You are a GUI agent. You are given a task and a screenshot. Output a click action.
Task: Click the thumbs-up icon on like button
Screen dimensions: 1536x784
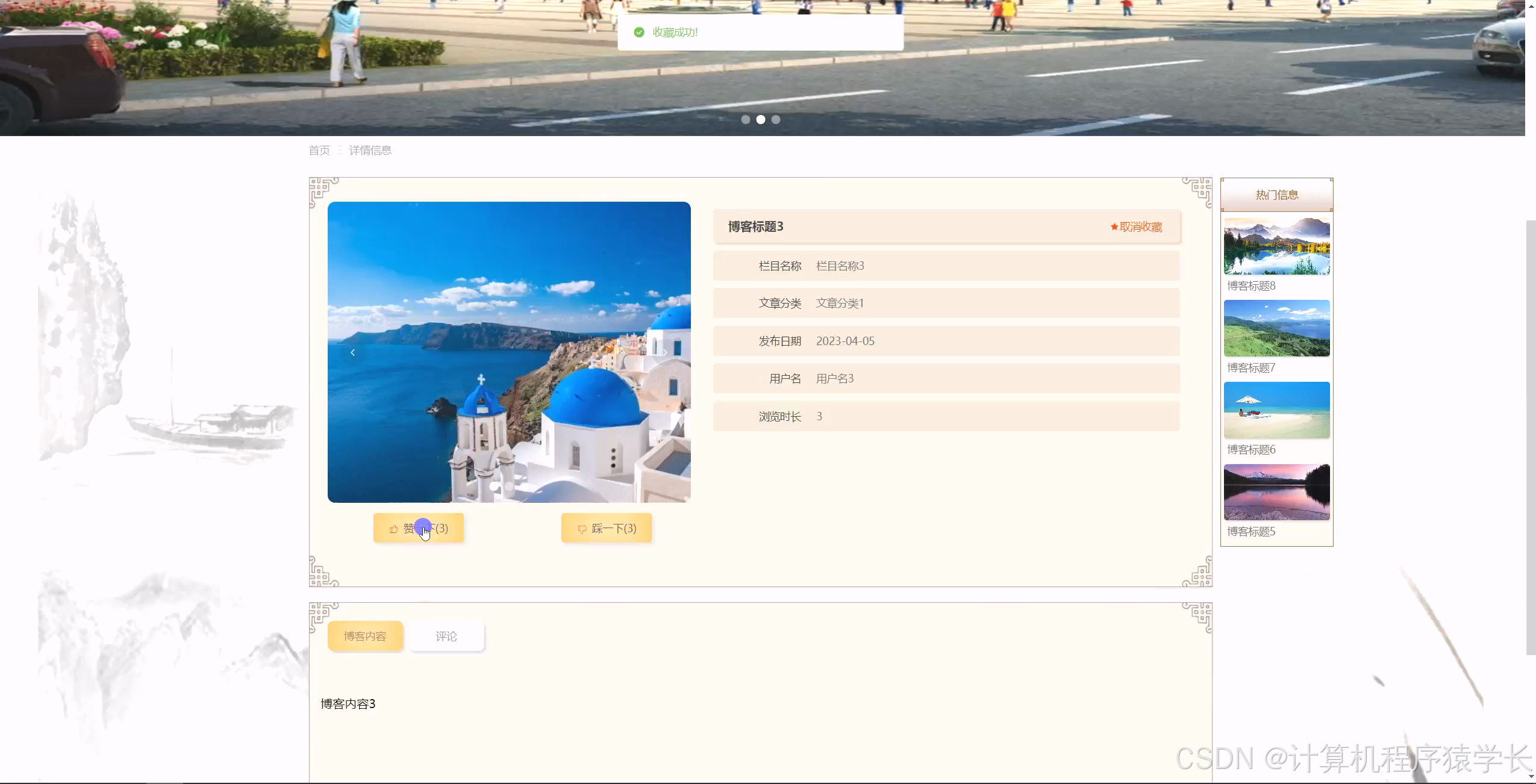[393, 529]
